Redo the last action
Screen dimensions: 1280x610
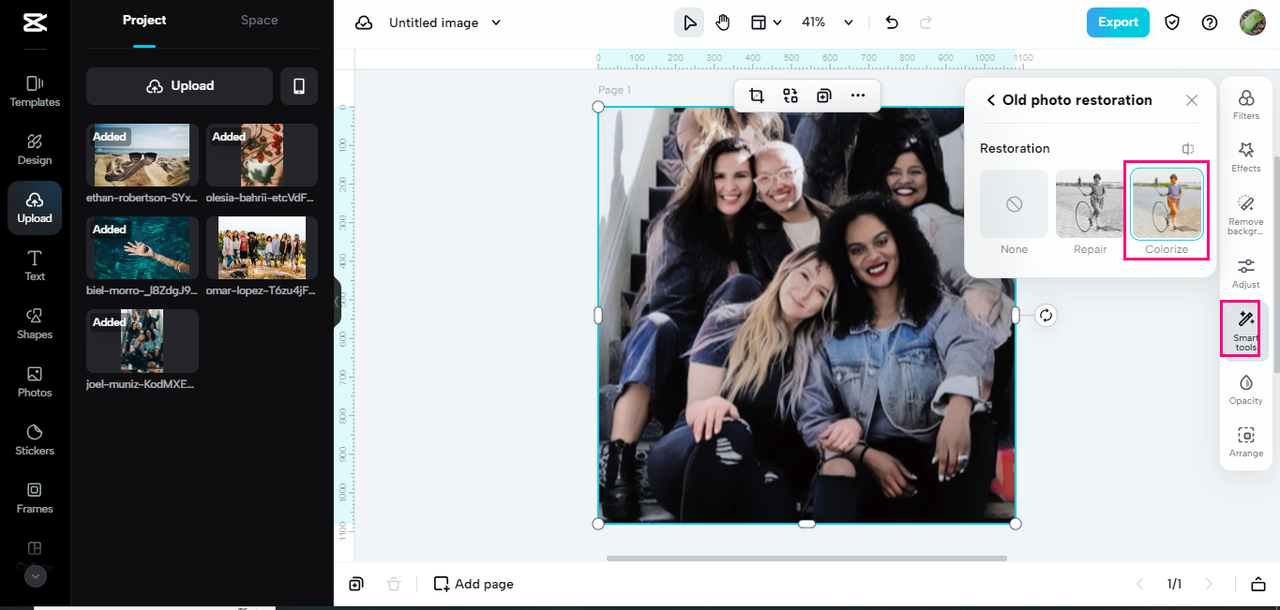(x=925, y=22)
